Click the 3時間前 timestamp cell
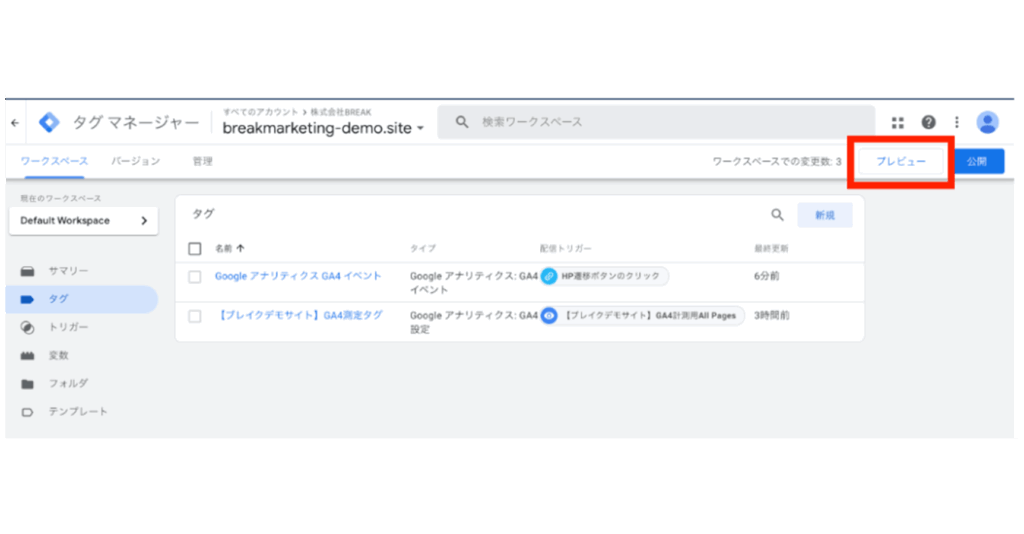 coord(772,315)
